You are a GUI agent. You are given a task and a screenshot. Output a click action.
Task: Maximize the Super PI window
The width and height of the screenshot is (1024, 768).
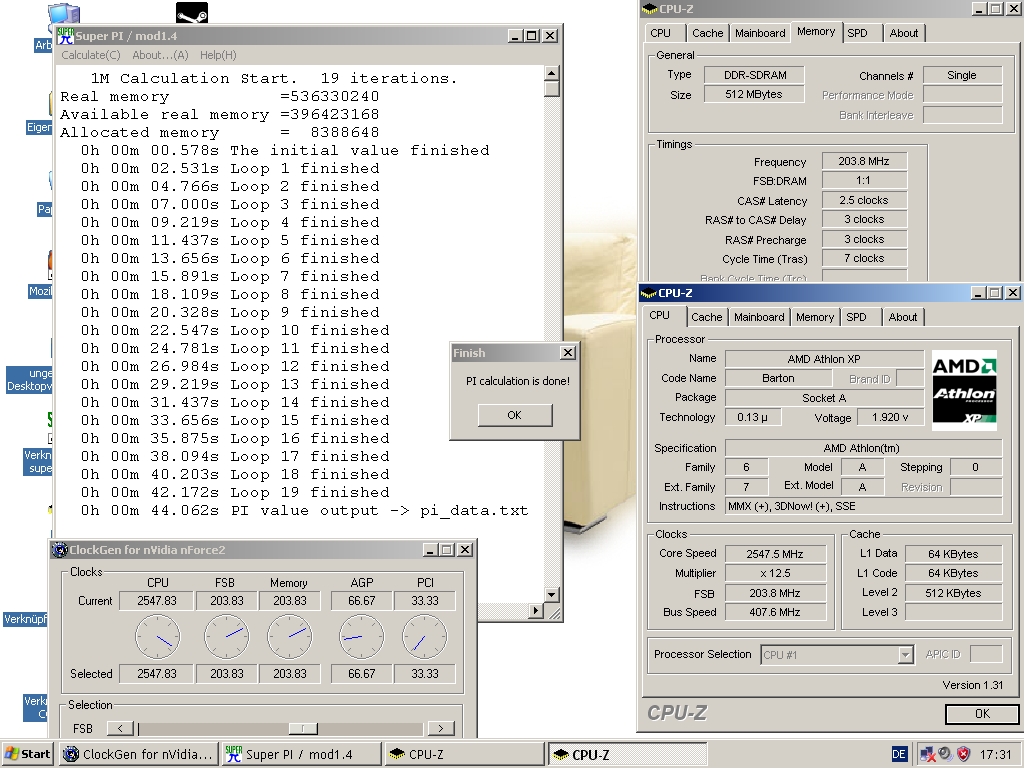click(532, 36)
